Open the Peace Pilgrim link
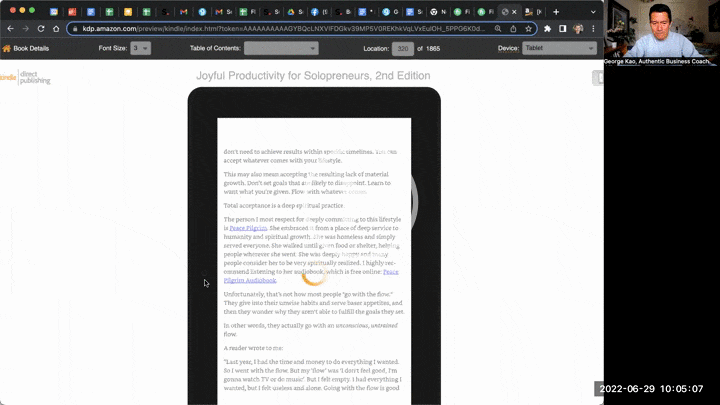Viewport: 720px width, 405px height. point(248,228)
